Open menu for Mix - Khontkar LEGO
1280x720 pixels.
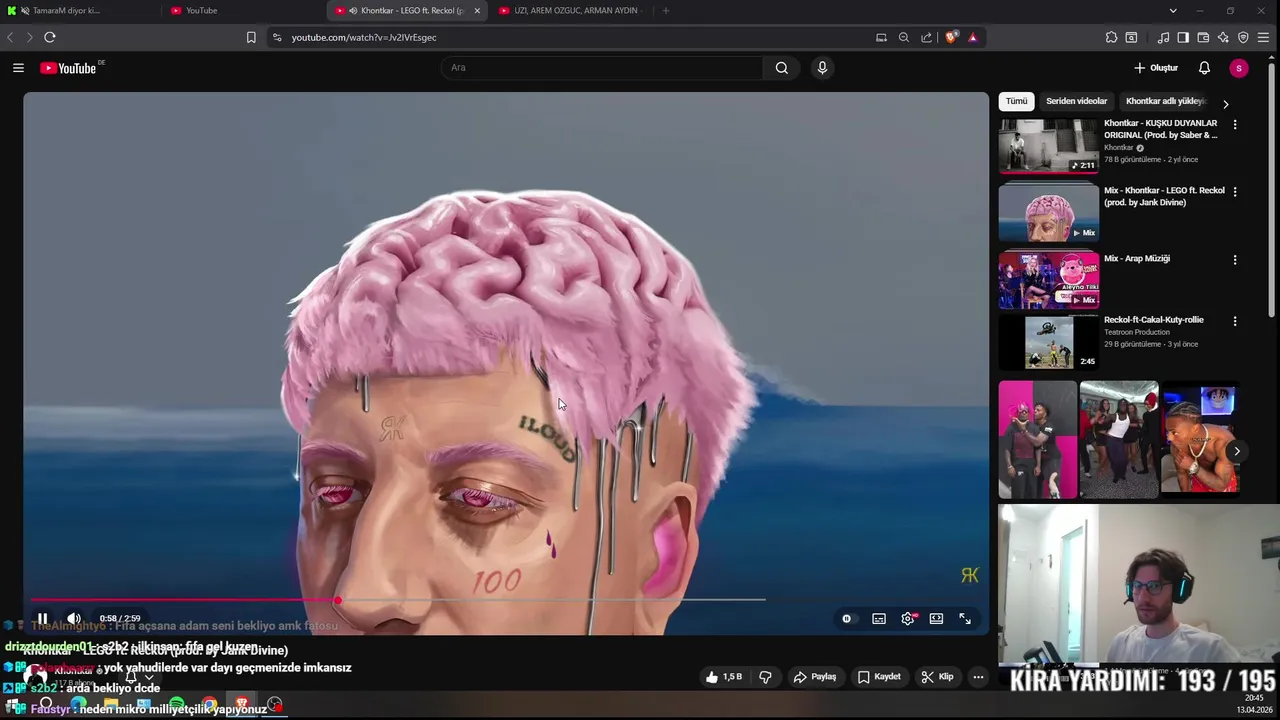[1235, 192]
